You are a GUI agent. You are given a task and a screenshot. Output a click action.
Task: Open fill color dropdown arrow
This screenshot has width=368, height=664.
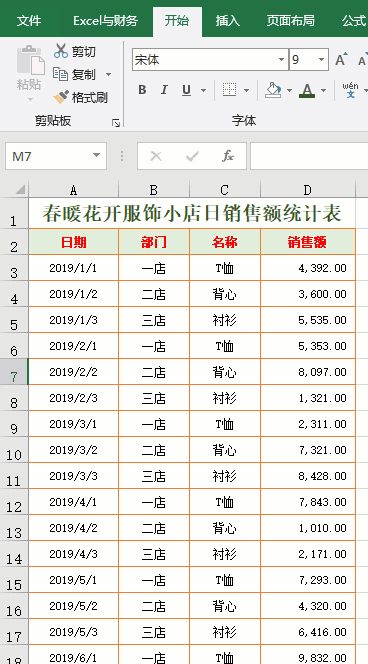coord(289,90)
